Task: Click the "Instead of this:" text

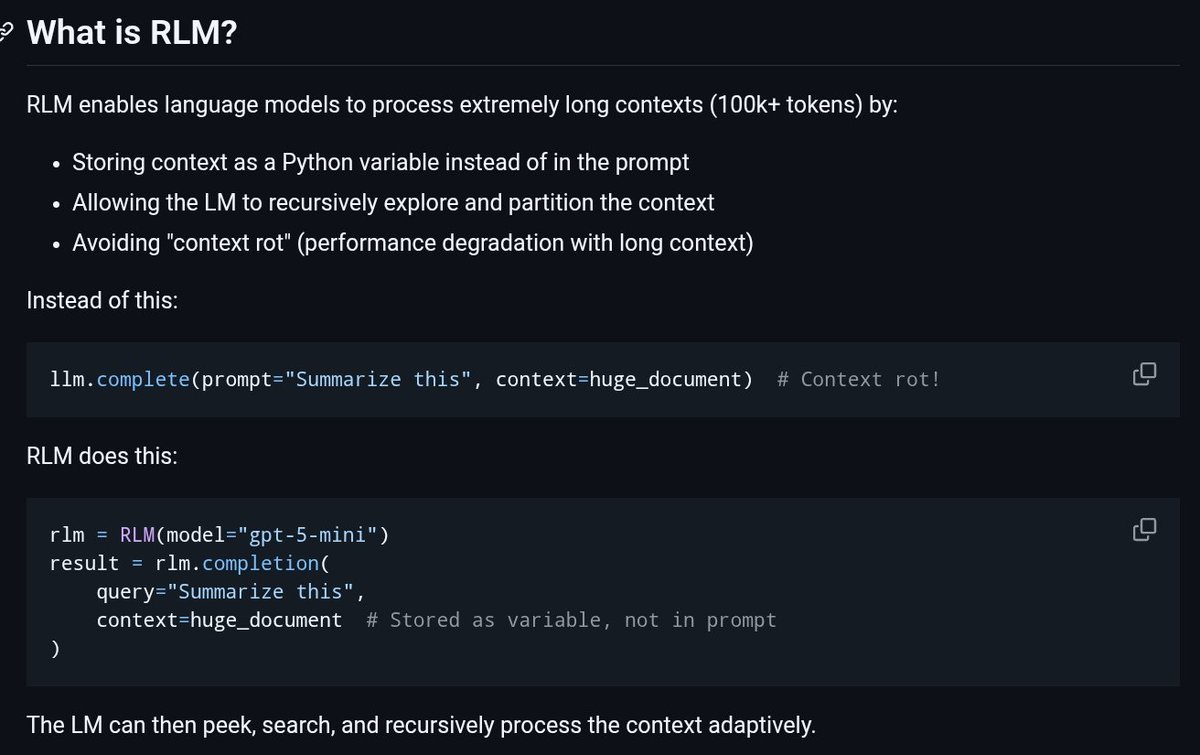Action: pyautogui.click(x=102, y=300)
